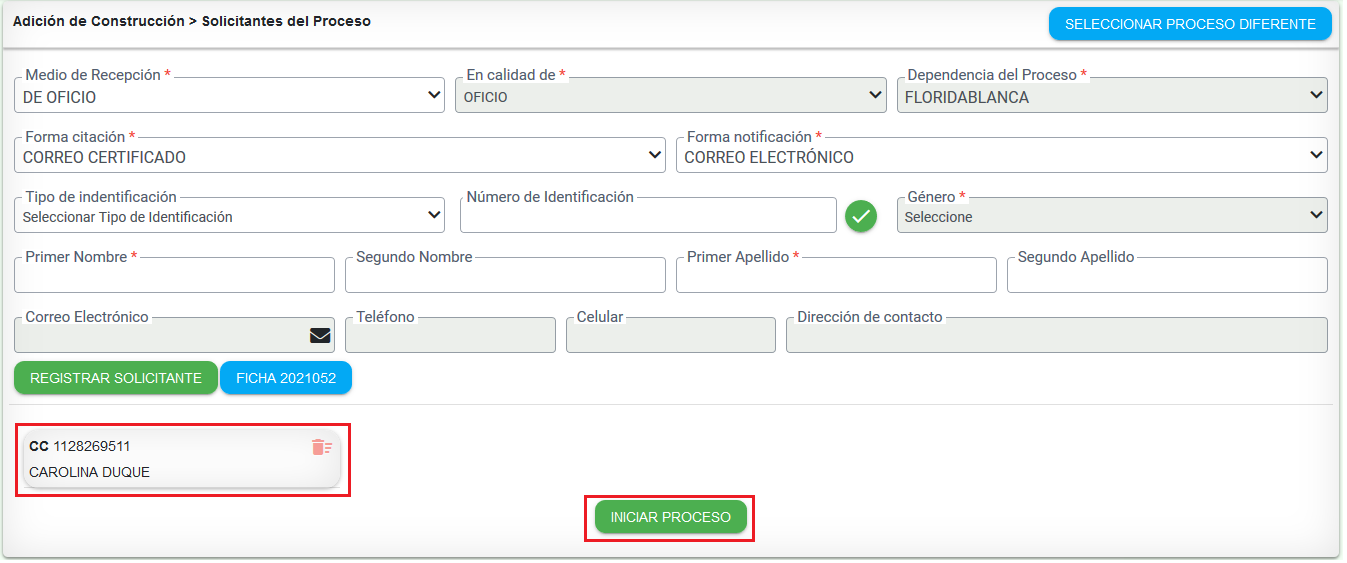
Task: Open Ficha 2021052 button
Action: (x=286, y=378)
